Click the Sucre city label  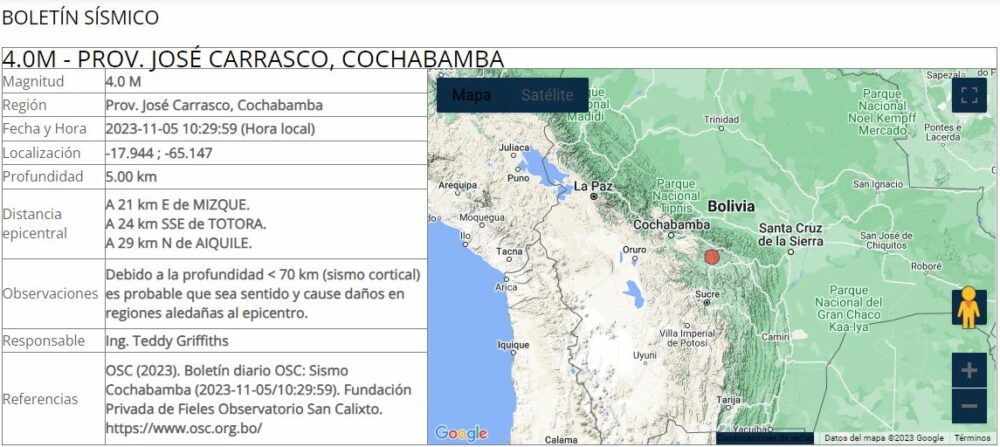[x=708, y=294]
